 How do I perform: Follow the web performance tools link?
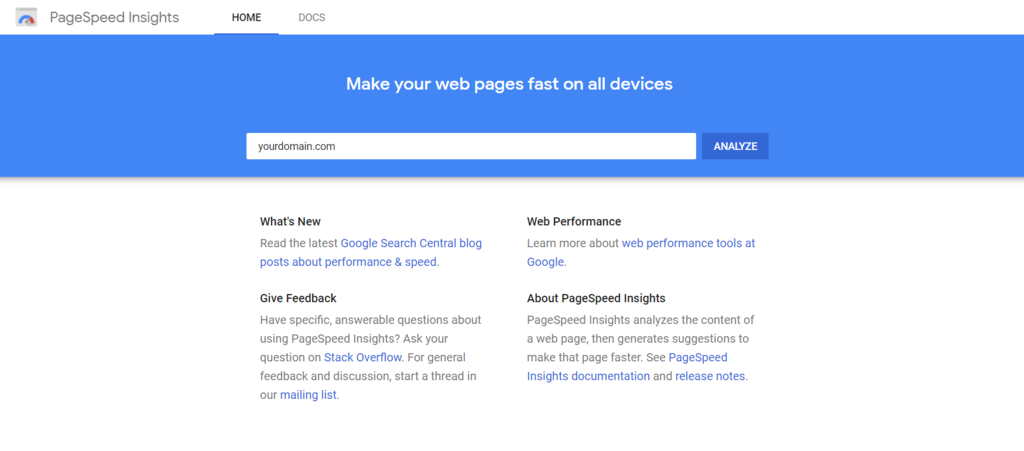[x=688, y=242]
